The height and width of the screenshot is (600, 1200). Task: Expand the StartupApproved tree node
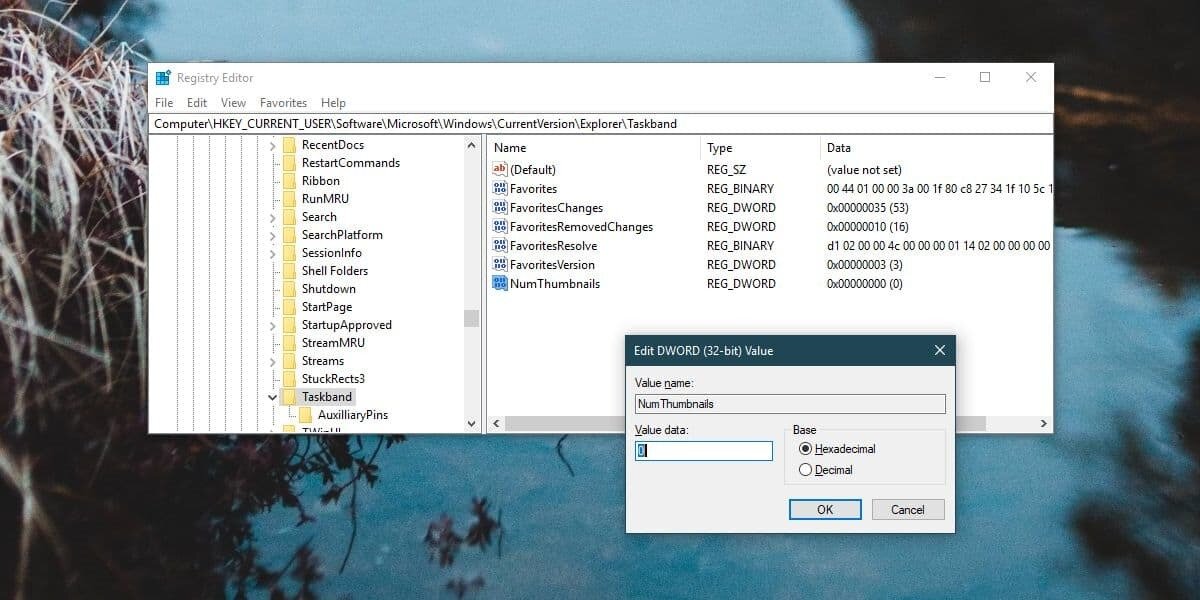tap(272, 325)
